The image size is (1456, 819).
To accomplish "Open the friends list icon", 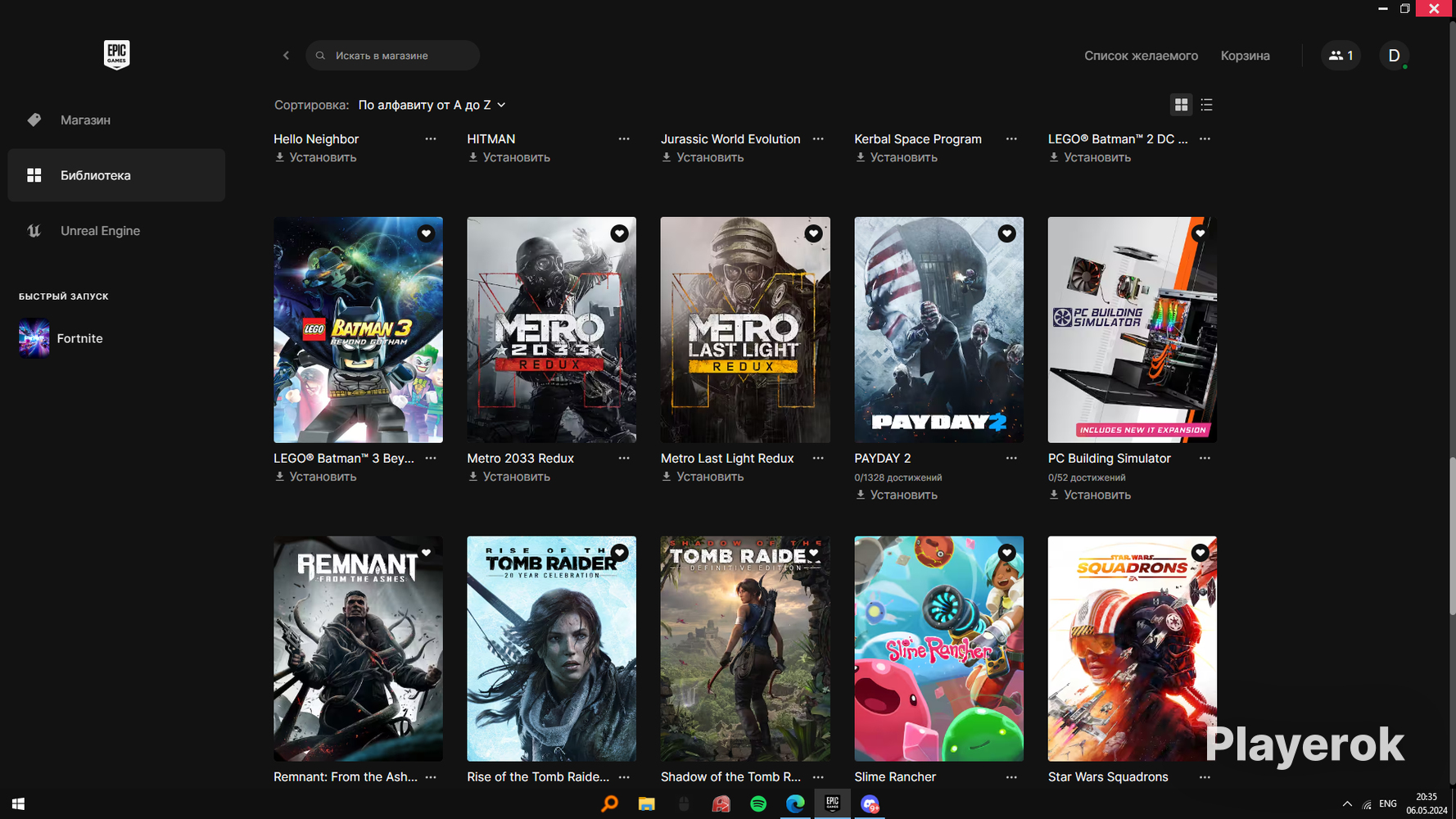I will coord(1341,56).
